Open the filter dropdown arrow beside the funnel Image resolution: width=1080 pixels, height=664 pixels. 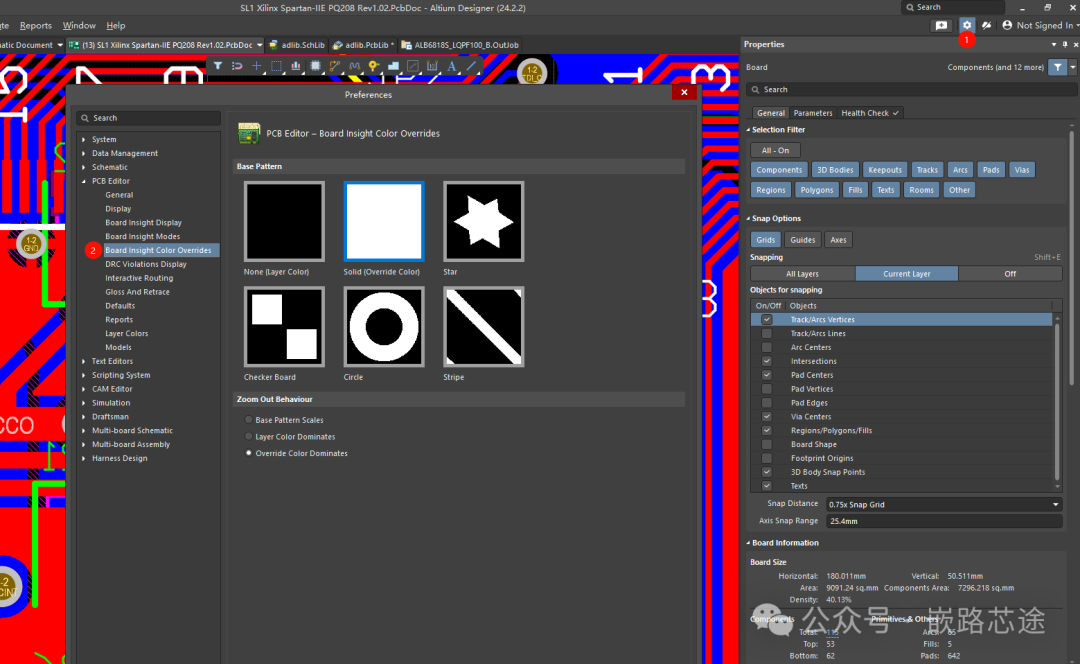1072,68
